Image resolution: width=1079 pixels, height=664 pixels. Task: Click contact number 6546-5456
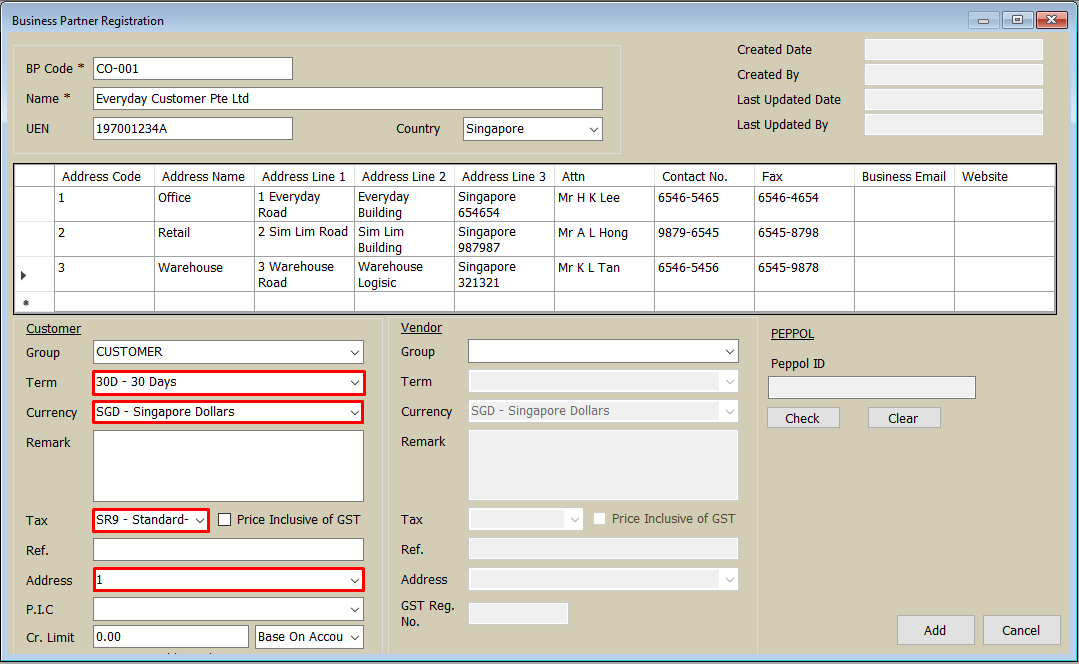705,275
